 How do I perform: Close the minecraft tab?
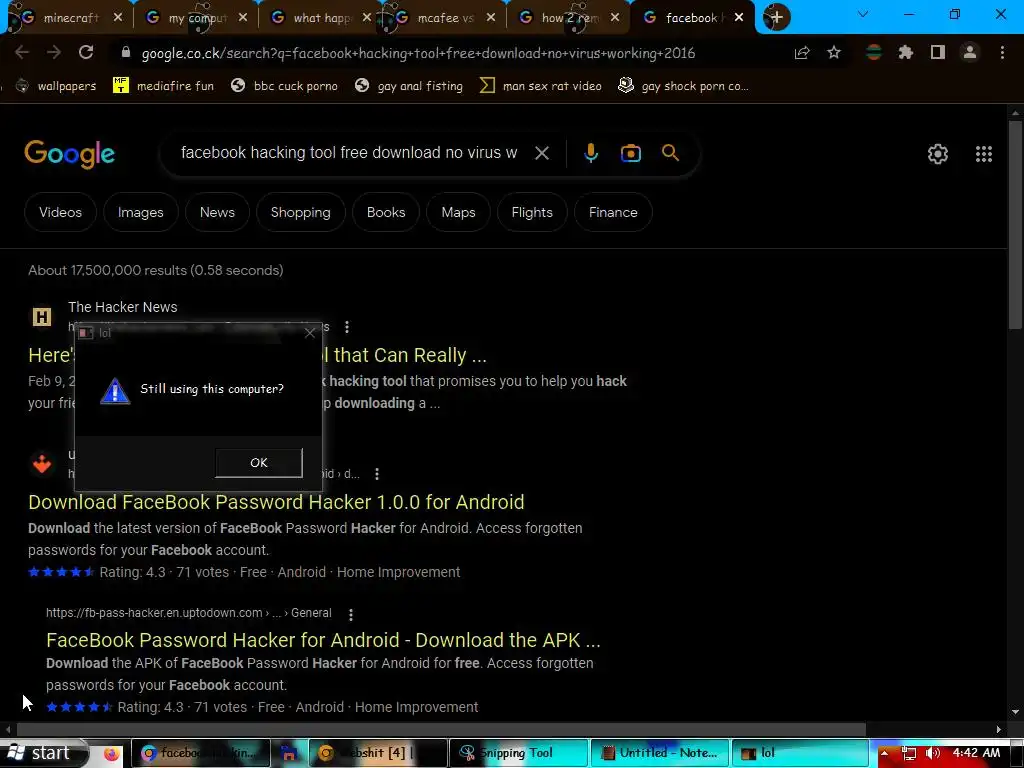click(x=118, y=18)
